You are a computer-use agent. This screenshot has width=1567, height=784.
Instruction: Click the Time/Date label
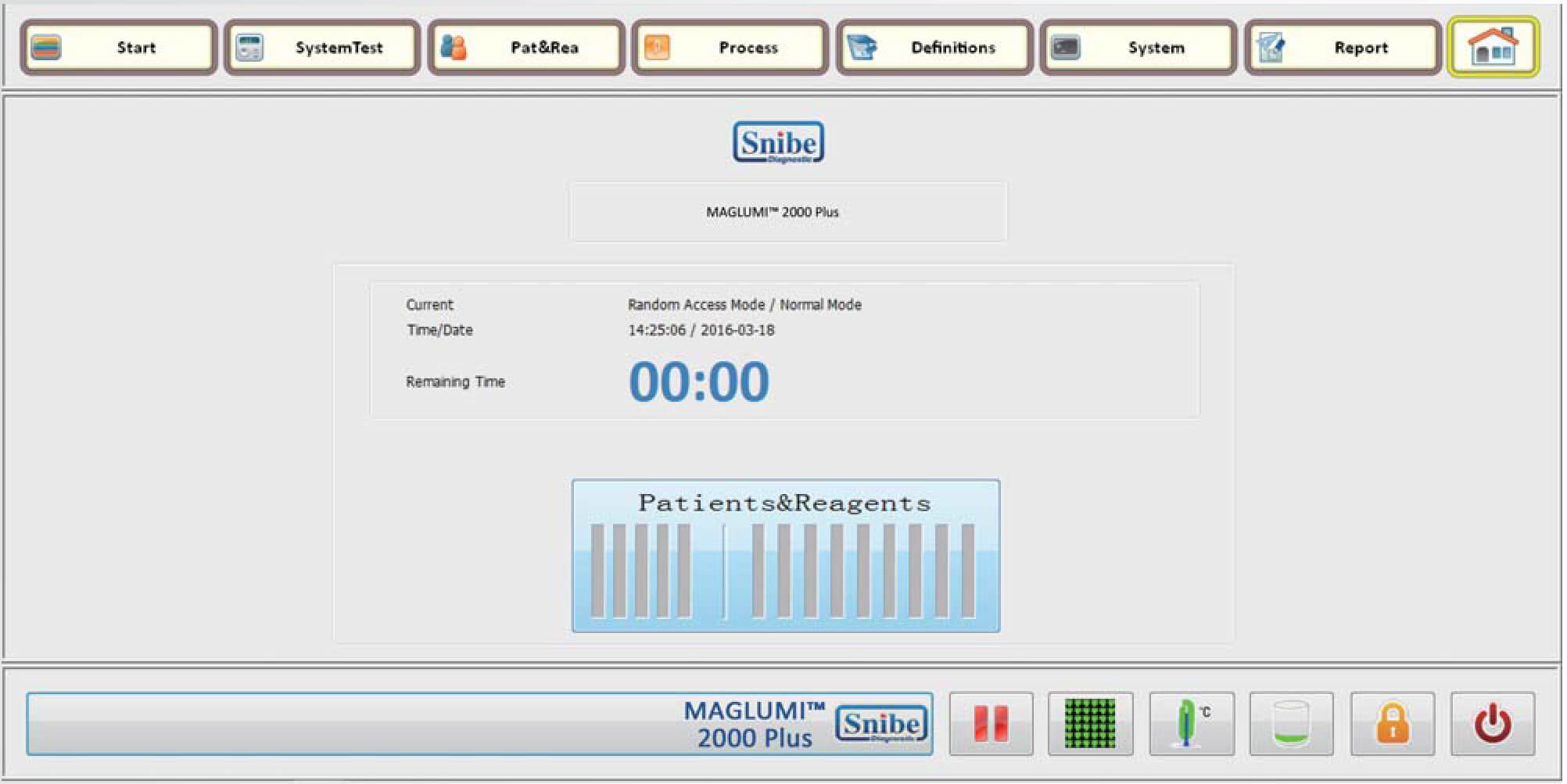pos(439,331)
